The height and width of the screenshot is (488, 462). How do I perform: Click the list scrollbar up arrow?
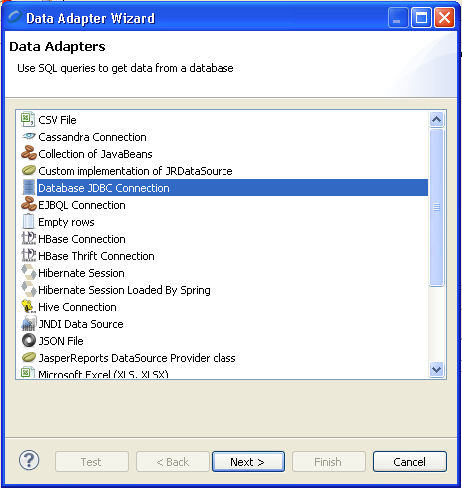coord(436,119)
